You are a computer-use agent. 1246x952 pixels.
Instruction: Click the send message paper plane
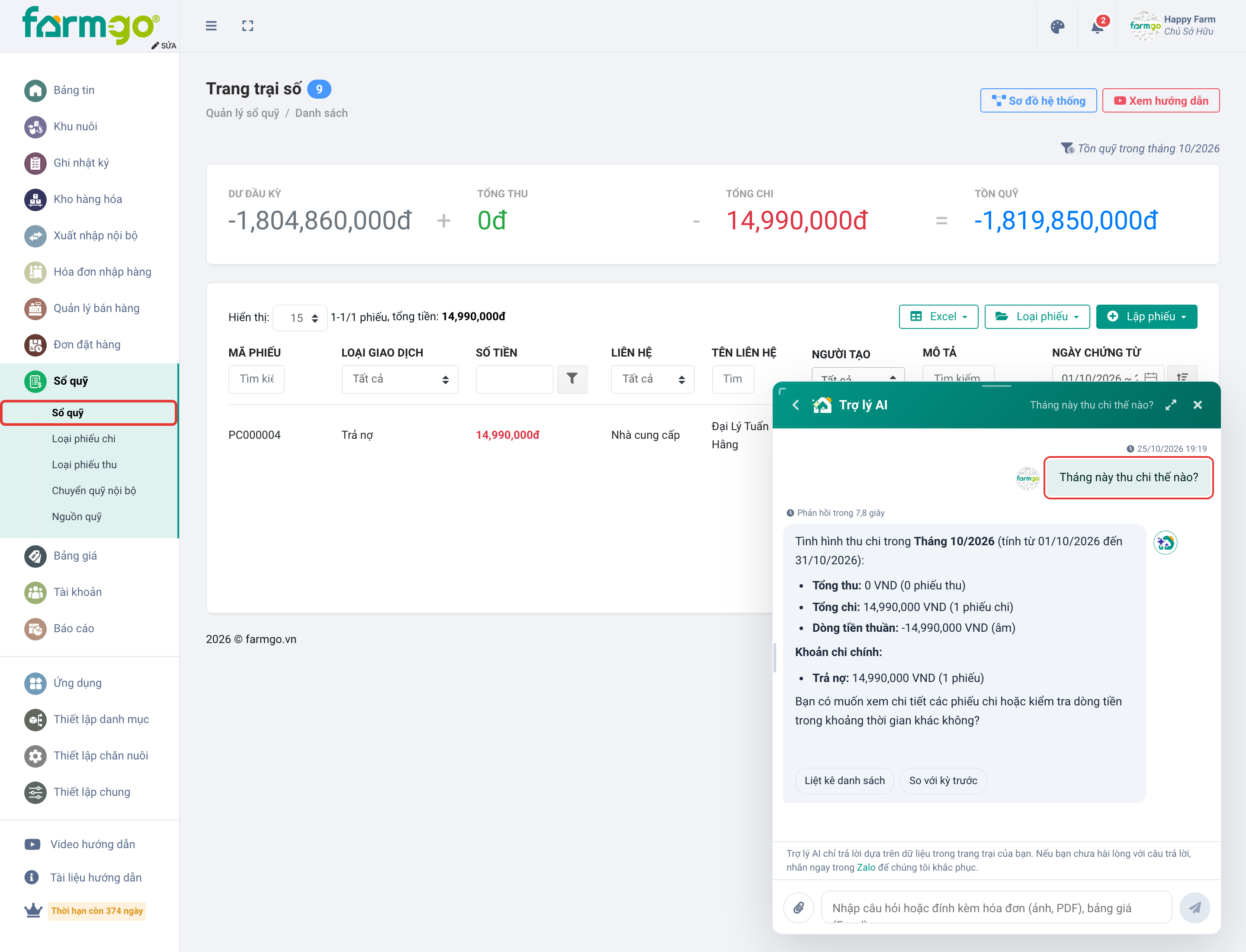pyautogui.click(x=1195, y=908)
